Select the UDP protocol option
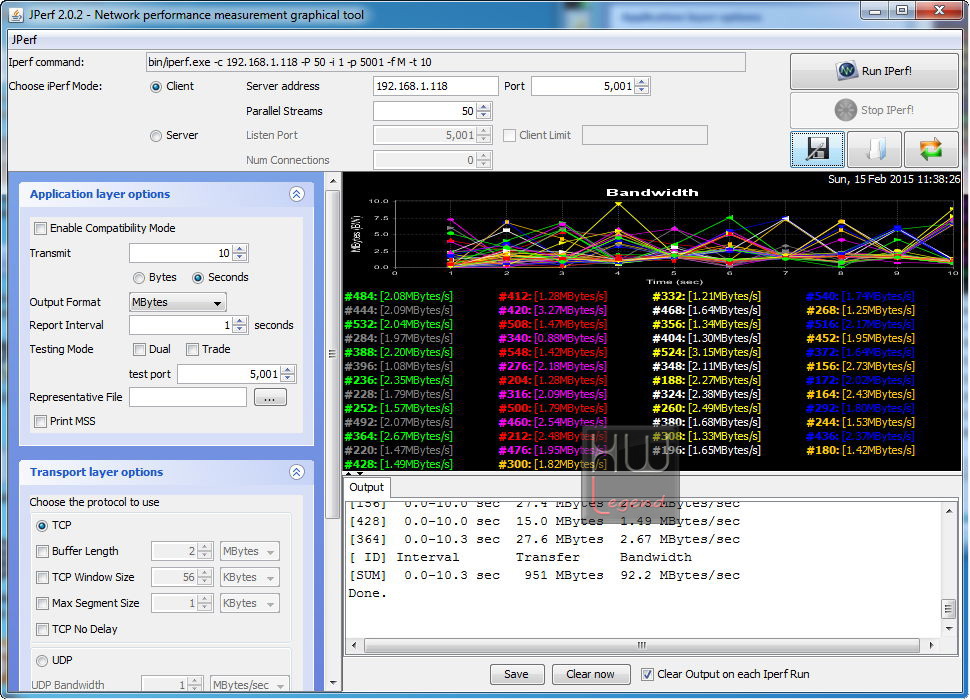 (x=42, y=660)
